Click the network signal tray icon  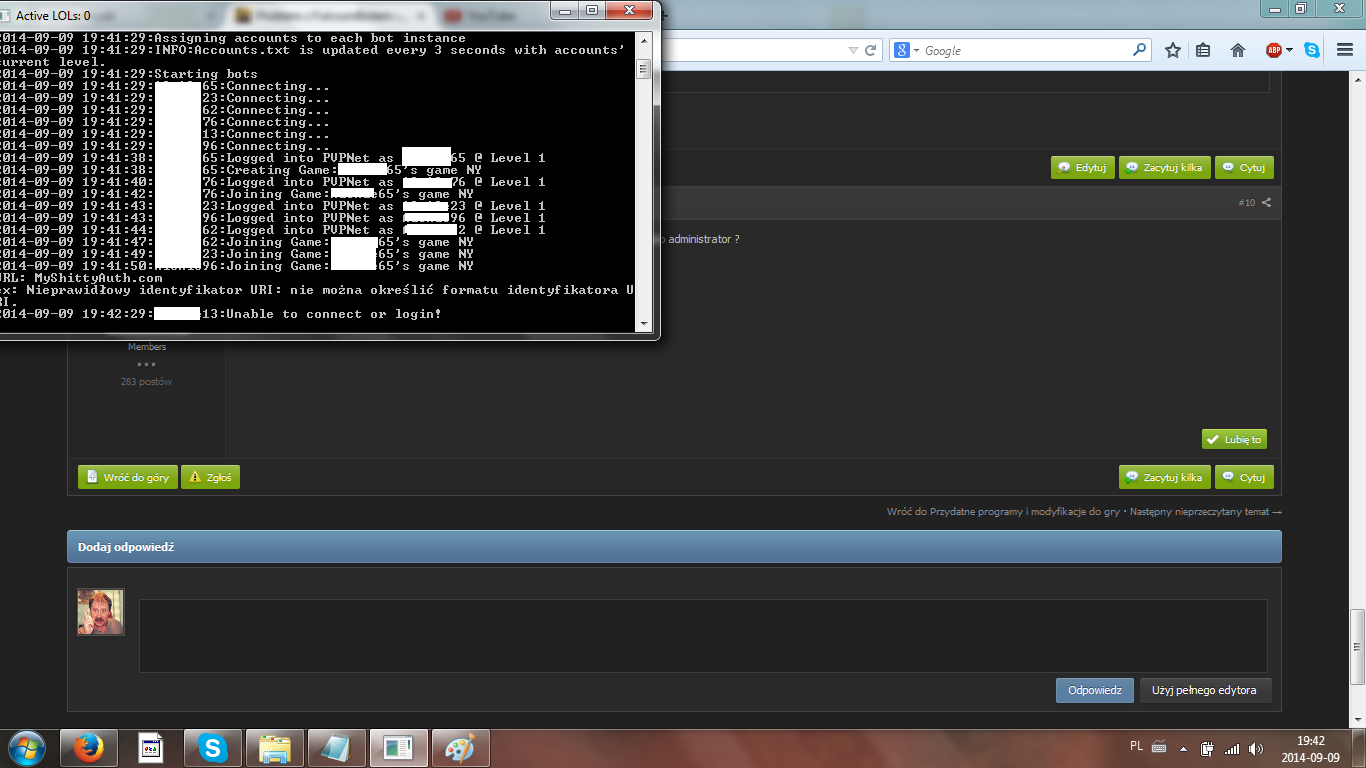point(1232,748)
